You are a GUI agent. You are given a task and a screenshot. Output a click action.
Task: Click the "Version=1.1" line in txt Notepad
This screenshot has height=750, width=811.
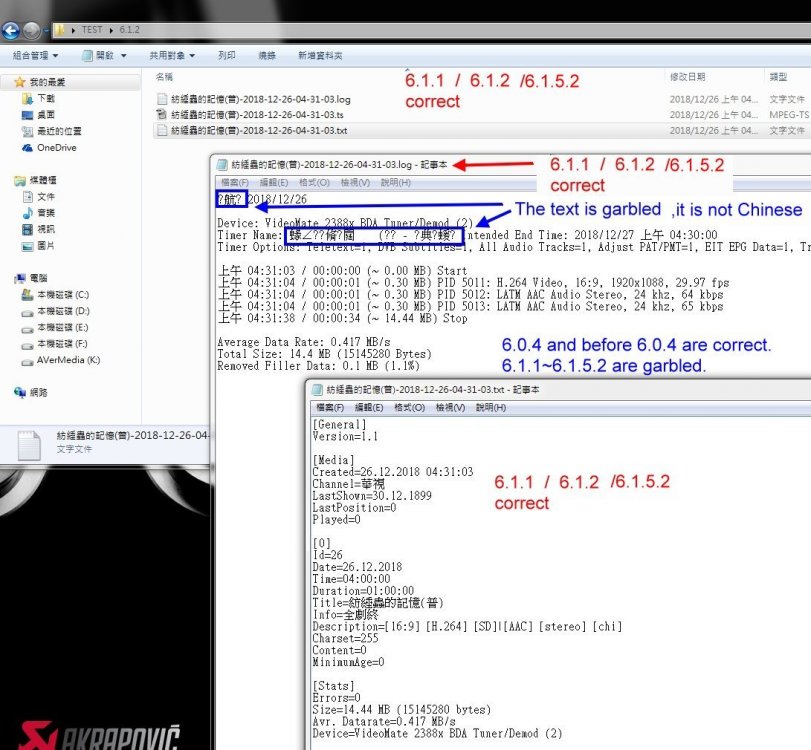345,437
